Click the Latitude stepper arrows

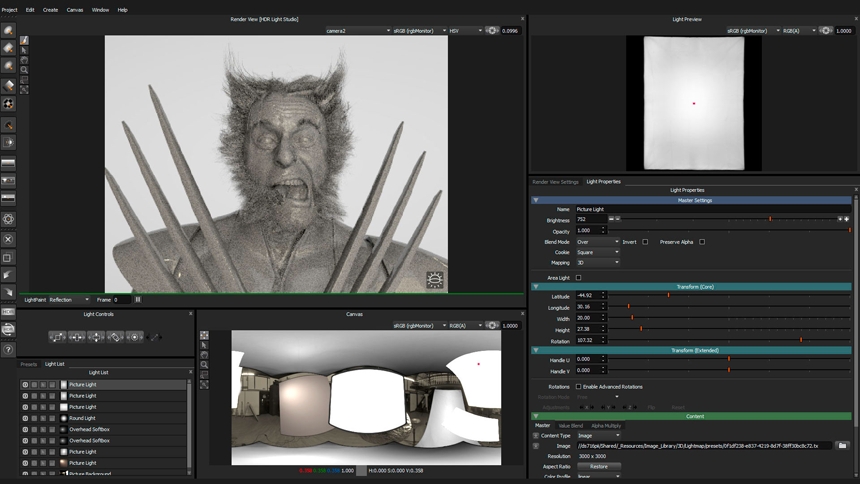click(603, 295)
